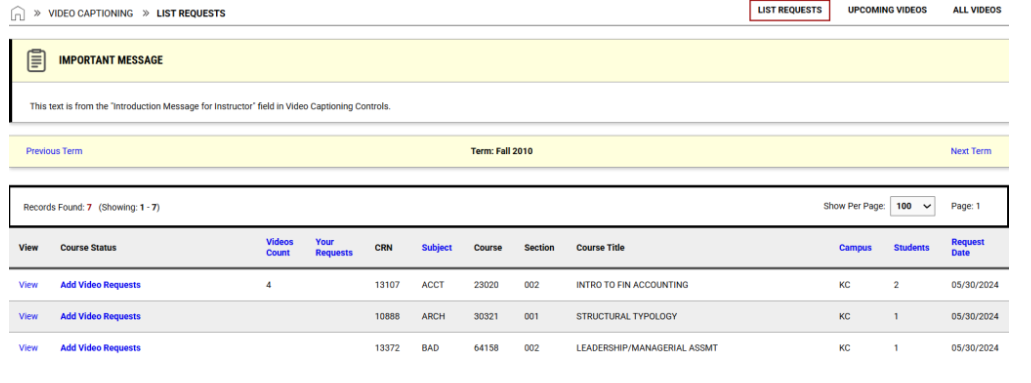Go to Next Term
The image size is (1031, 383).
coord(971,151)
